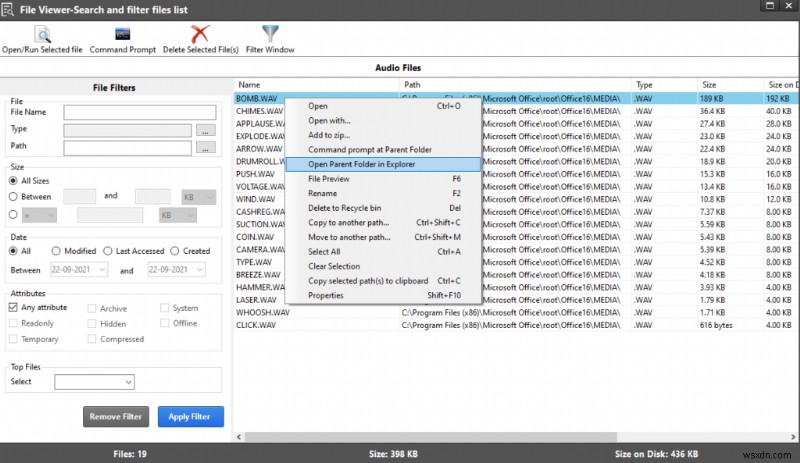Sort by the Size column header
The width and height of the screenshot is (800, 463).
click(730, 85)
